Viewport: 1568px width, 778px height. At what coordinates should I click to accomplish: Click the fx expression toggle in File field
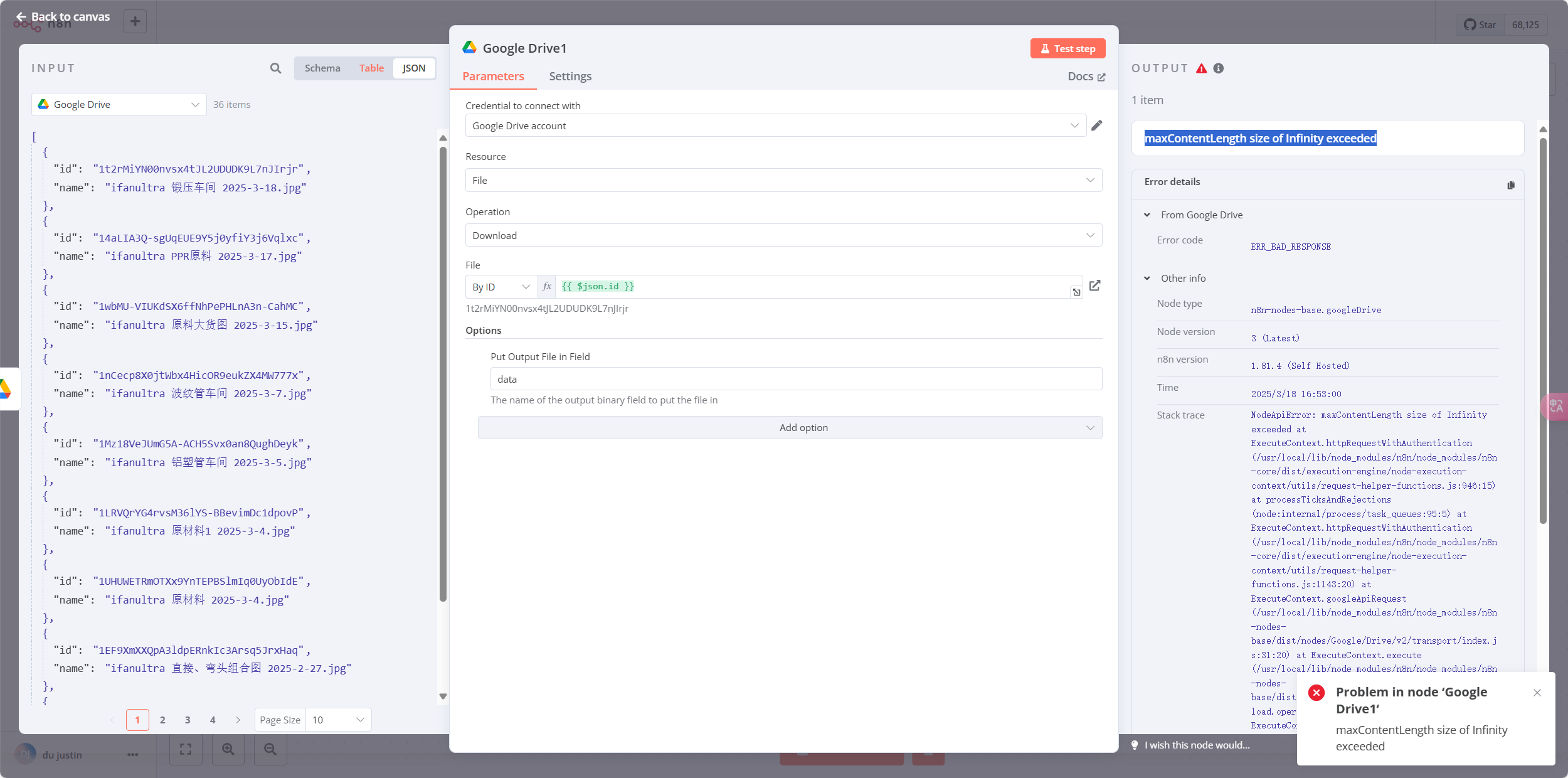pyautogui.click(x=546, y=287)
